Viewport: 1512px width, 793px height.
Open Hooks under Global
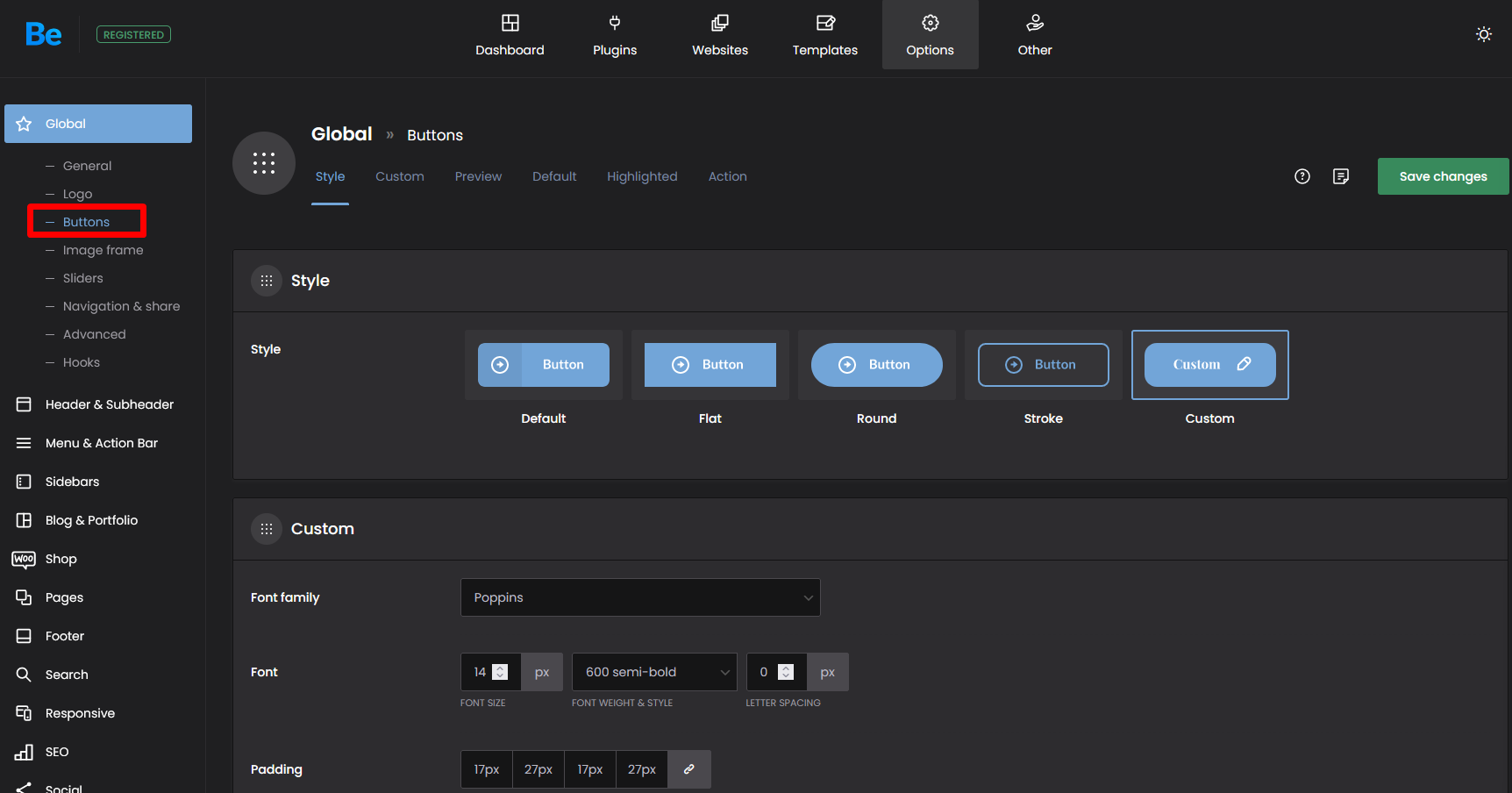[x=81, y=362]
